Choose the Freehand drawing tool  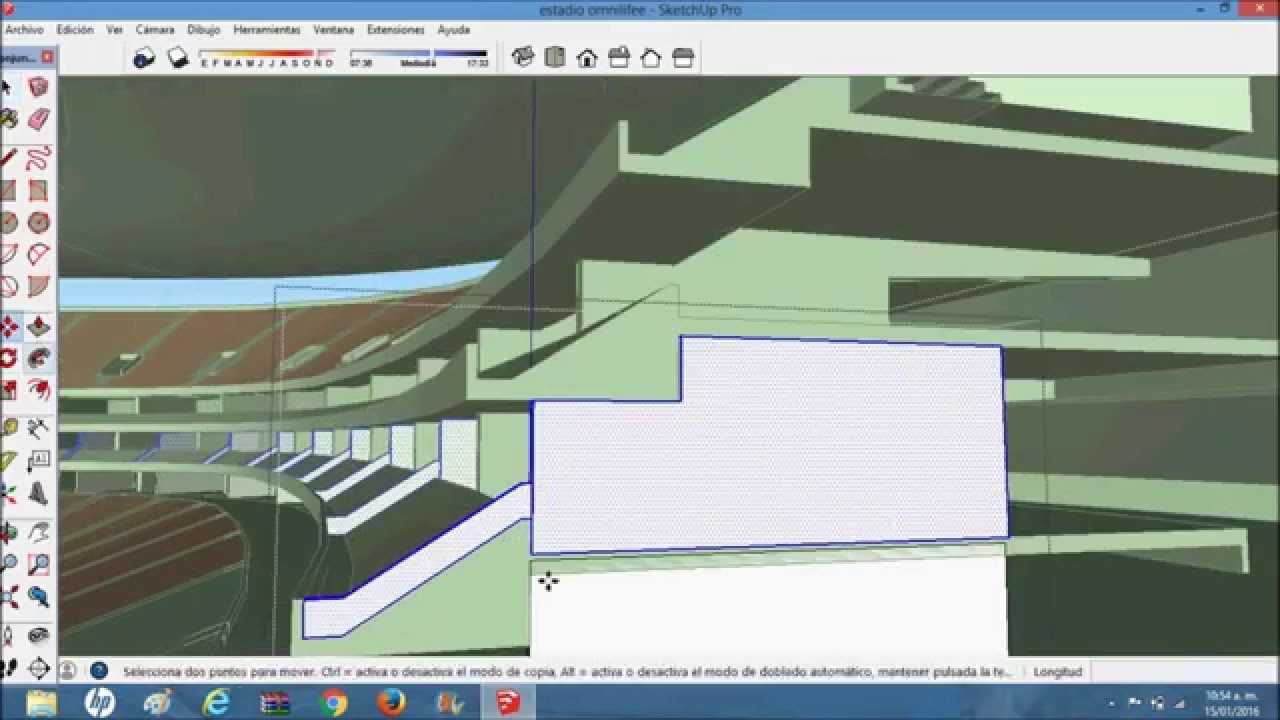click(39, 158)
